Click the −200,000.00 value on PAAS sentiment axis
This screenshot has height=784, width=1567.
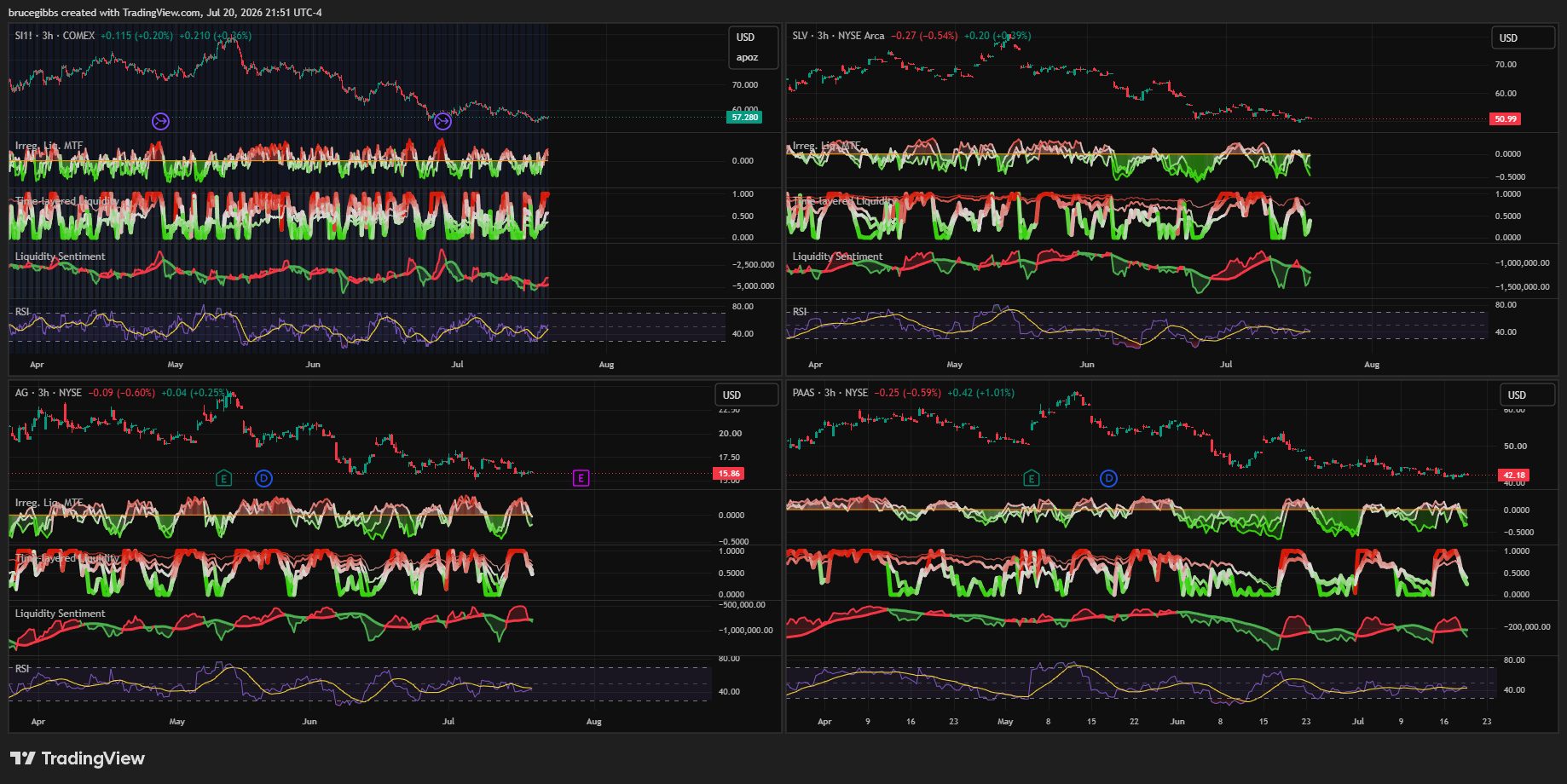pos(1525,627)
